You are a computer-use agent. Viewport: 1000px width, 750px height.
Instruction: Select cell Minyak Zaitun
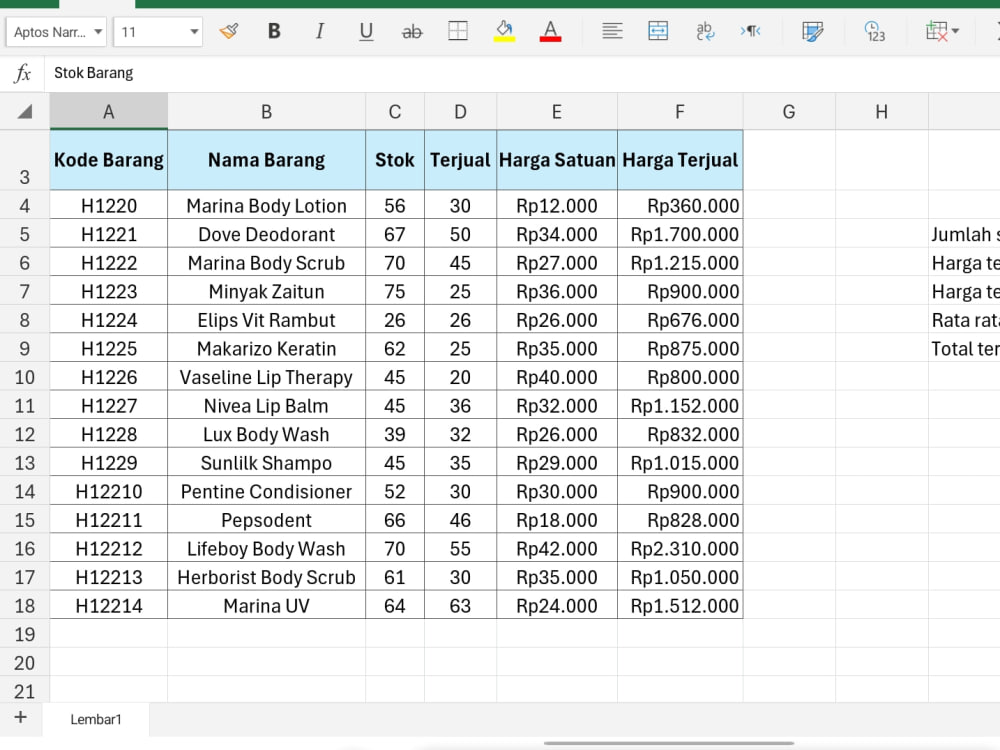[x=267, y=291]
